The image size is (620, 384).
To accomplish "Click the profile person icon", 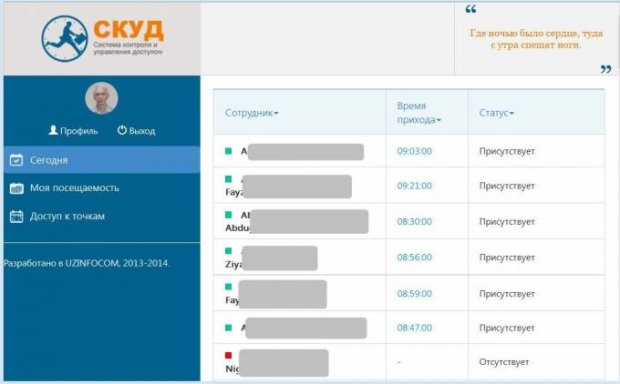I will 53,130.
